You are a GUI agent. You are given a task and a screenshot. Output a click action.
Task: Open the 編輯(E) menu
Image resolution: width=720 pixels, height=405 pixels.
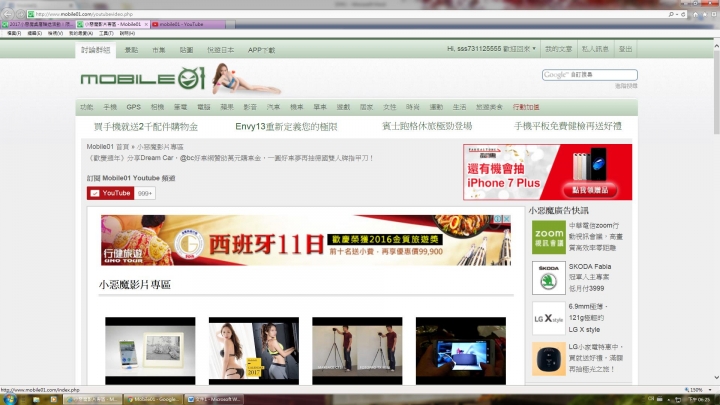pyautogui.click(x=34, y=34)
